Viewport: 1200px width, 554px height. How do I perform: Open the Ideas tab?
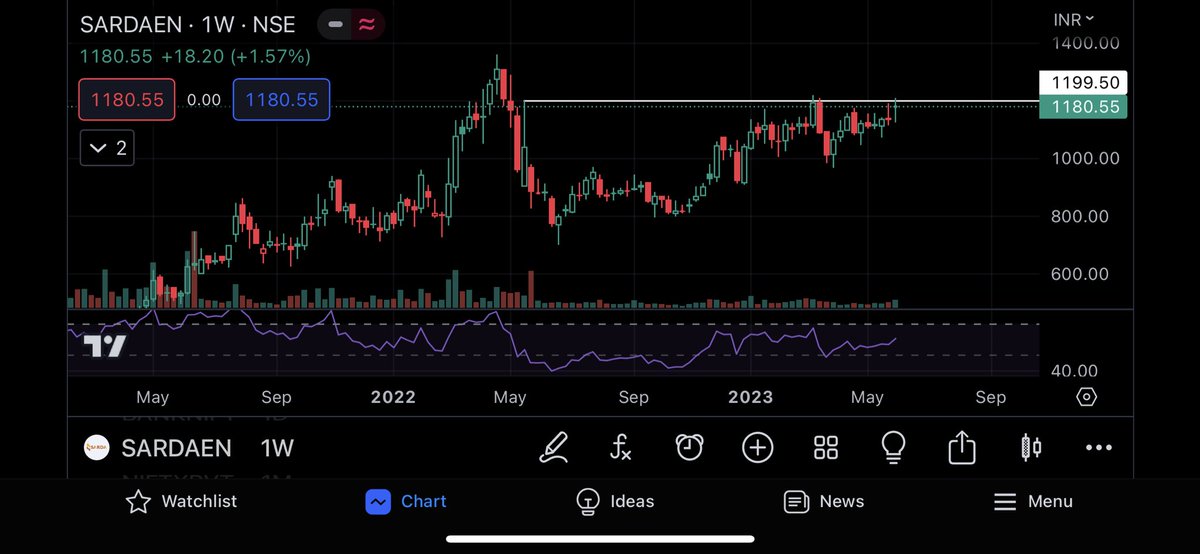pos(615,501)
